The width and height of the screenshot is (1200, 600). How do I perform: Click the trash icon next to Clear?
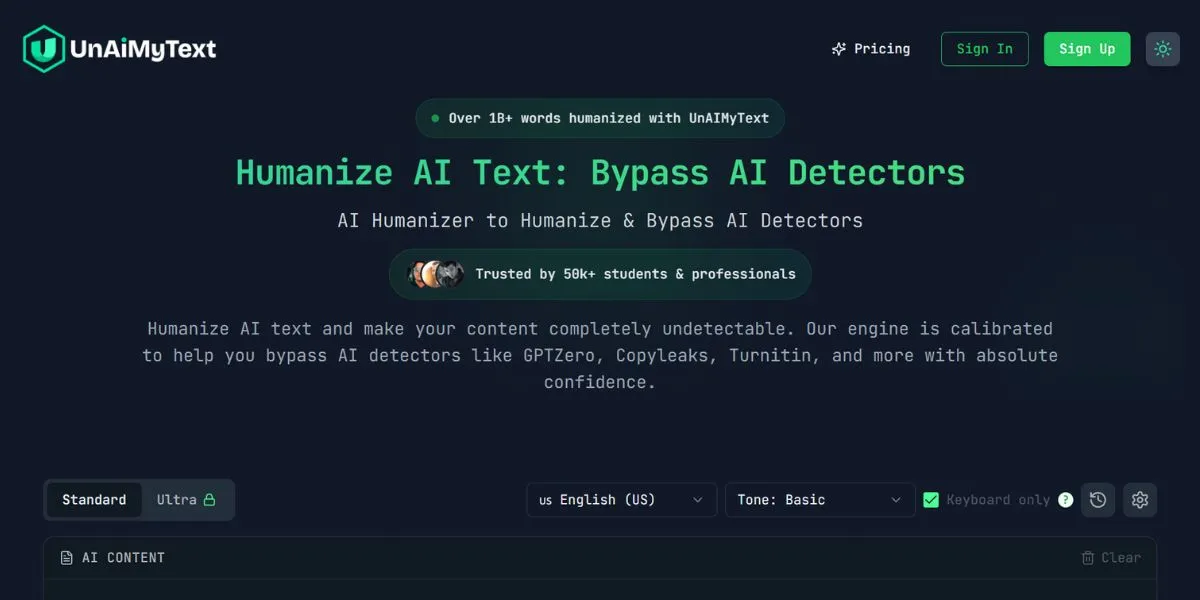1087,557
